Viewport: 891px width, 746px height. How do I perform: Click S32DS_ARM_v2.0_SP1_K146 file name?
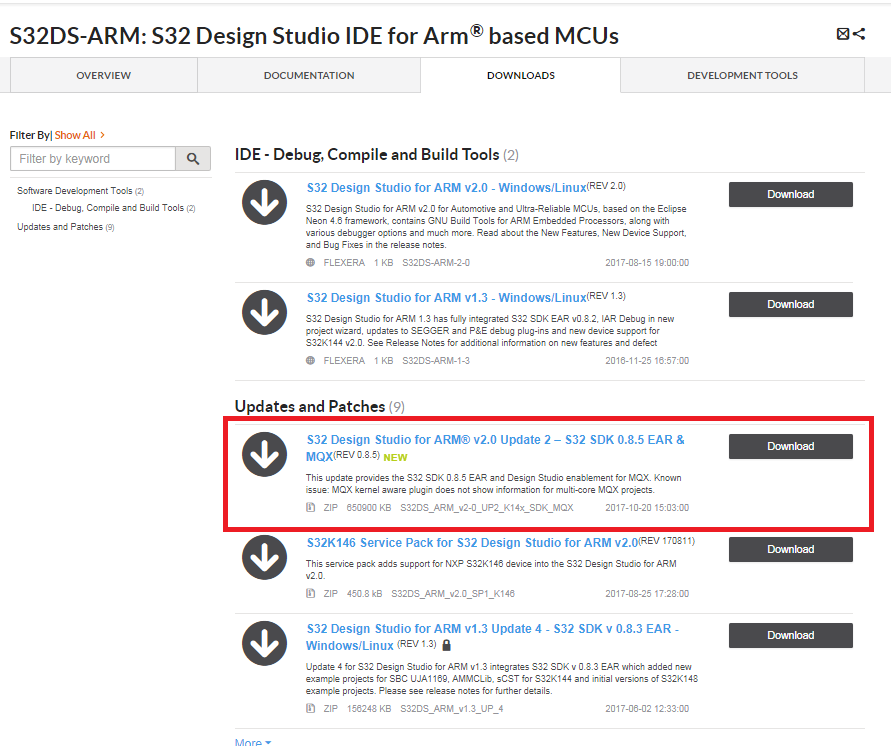(453, 593)
